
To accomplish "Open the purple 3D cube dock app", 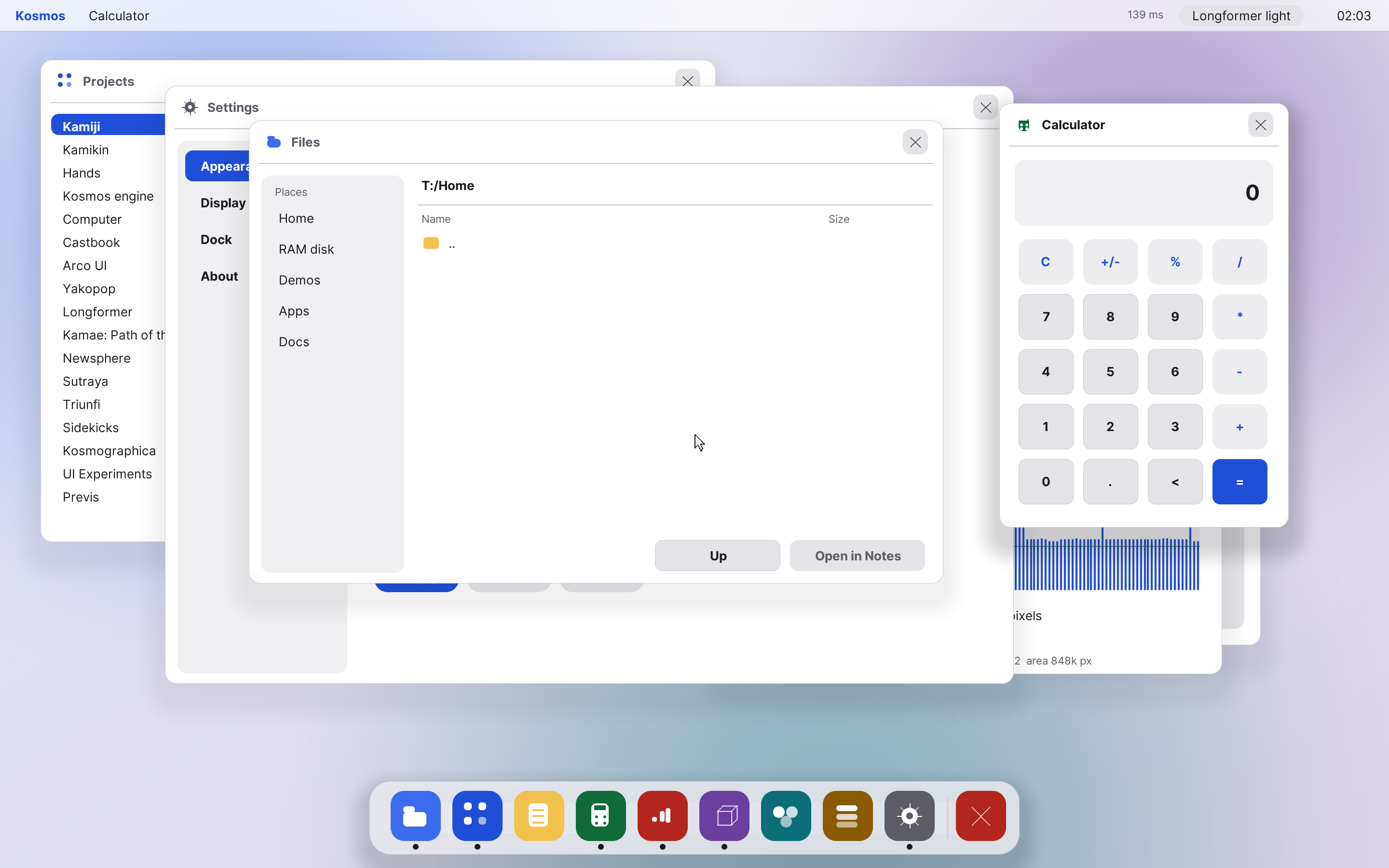I will [724, 815].
